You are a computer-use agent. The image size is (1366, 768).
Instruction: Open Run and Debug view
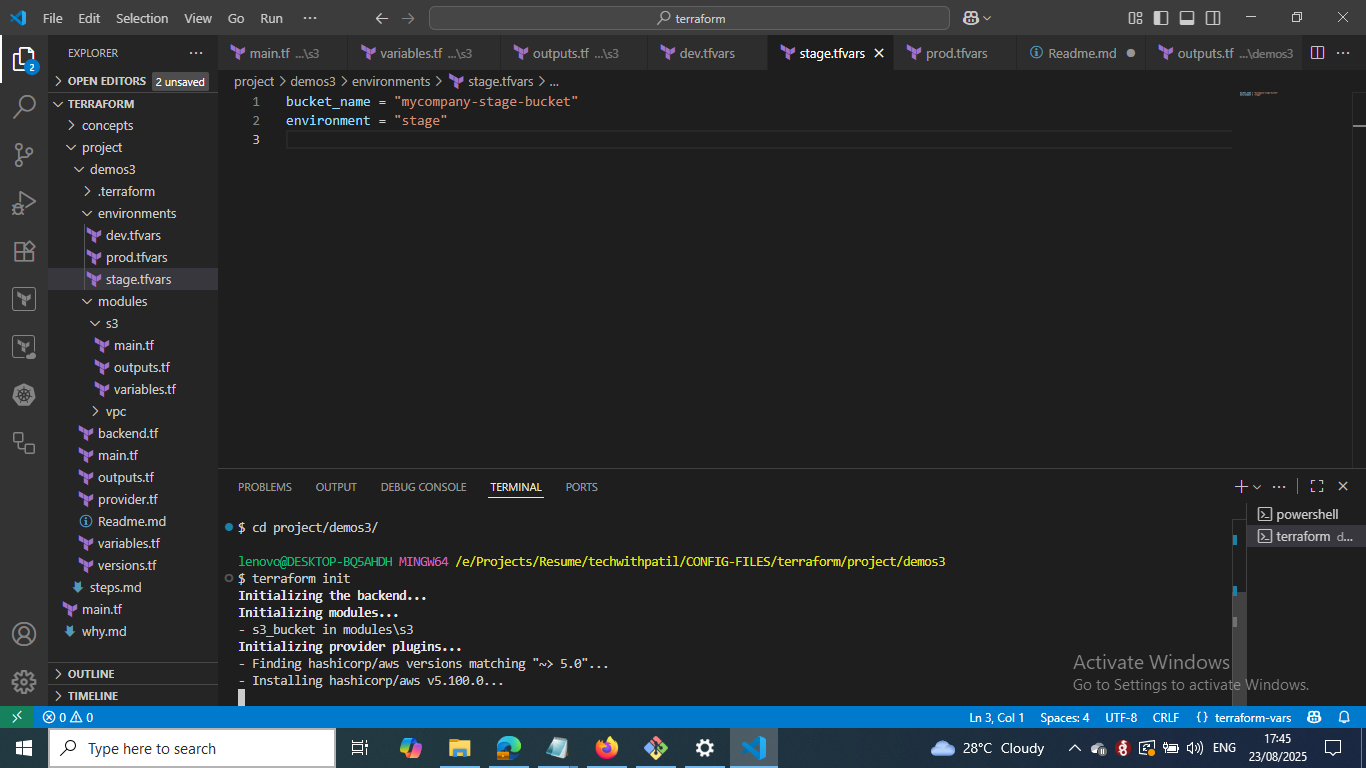(24, 203)
